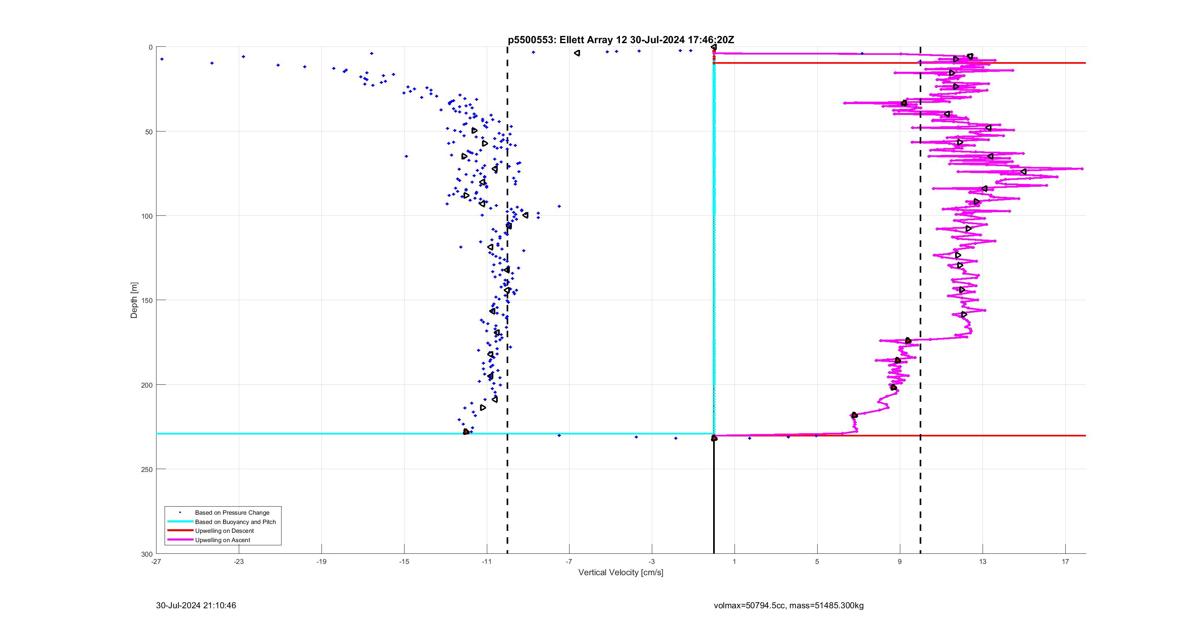
Task: Click x-axis tick label '-7'
Action: point(569,562)
